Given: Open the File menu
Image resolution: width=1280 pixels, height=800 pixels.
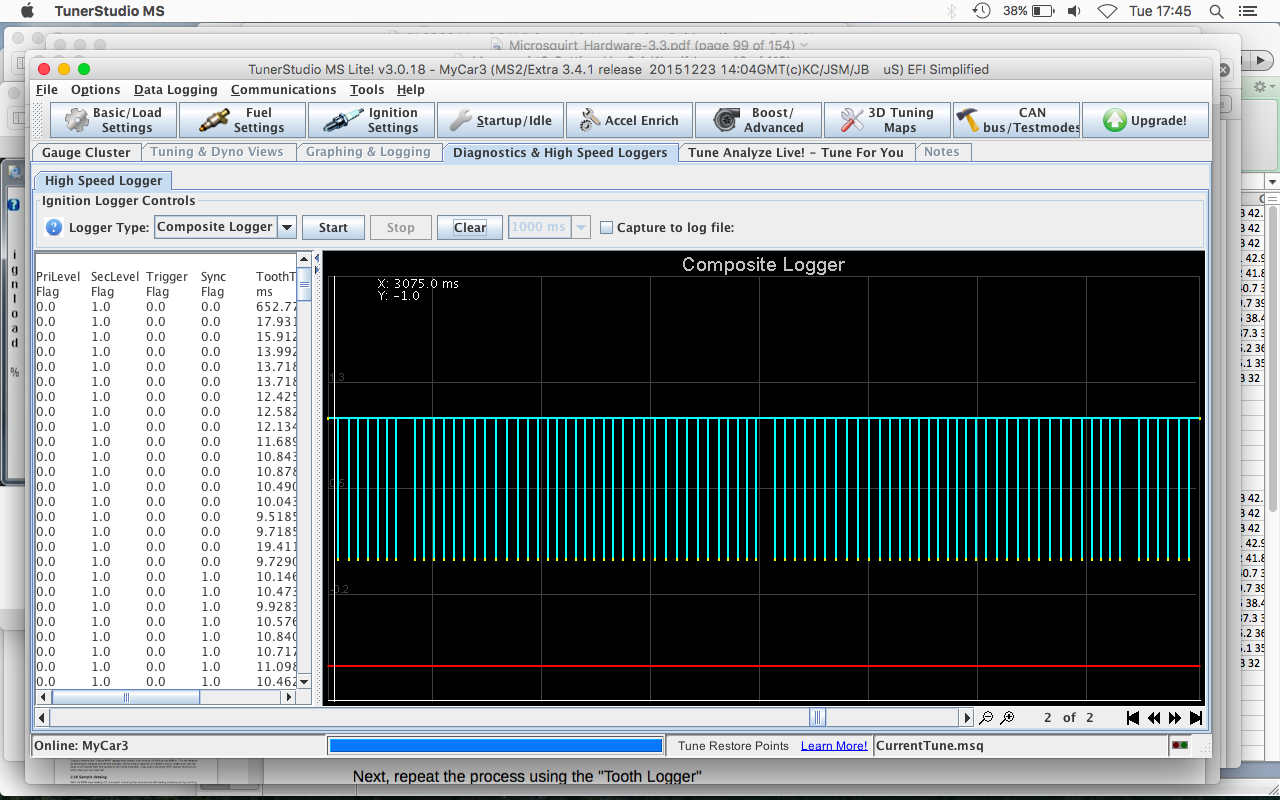Looking at the screenshot, I should (x=47, y=90).
